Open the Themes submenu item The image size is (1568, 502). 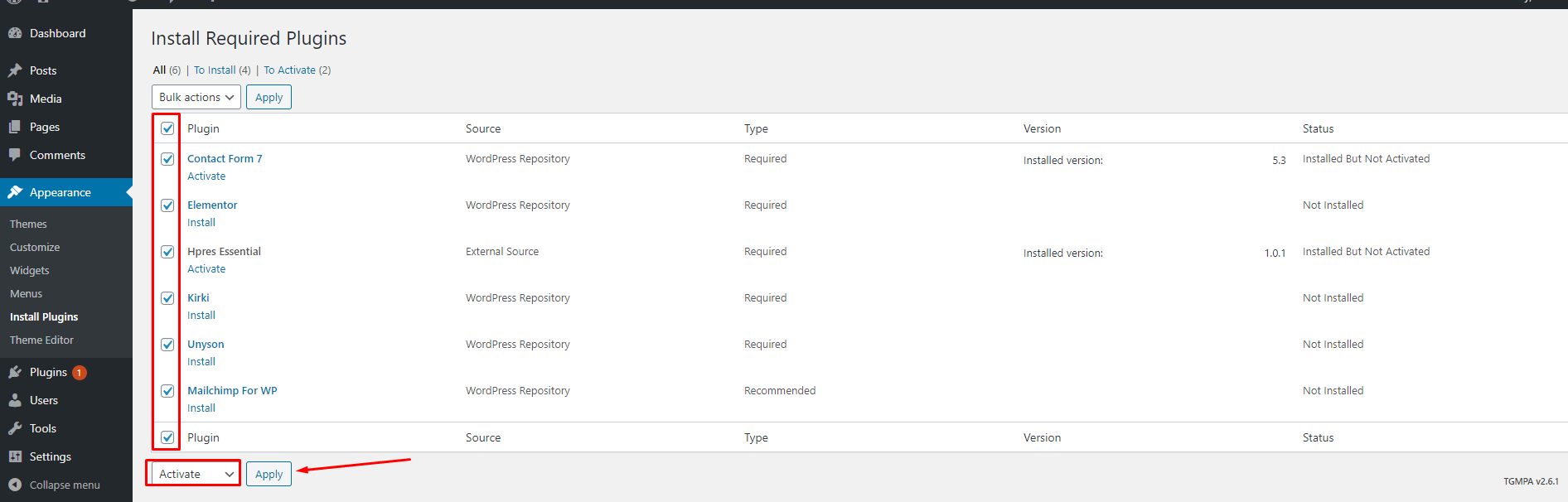(28, 224)
